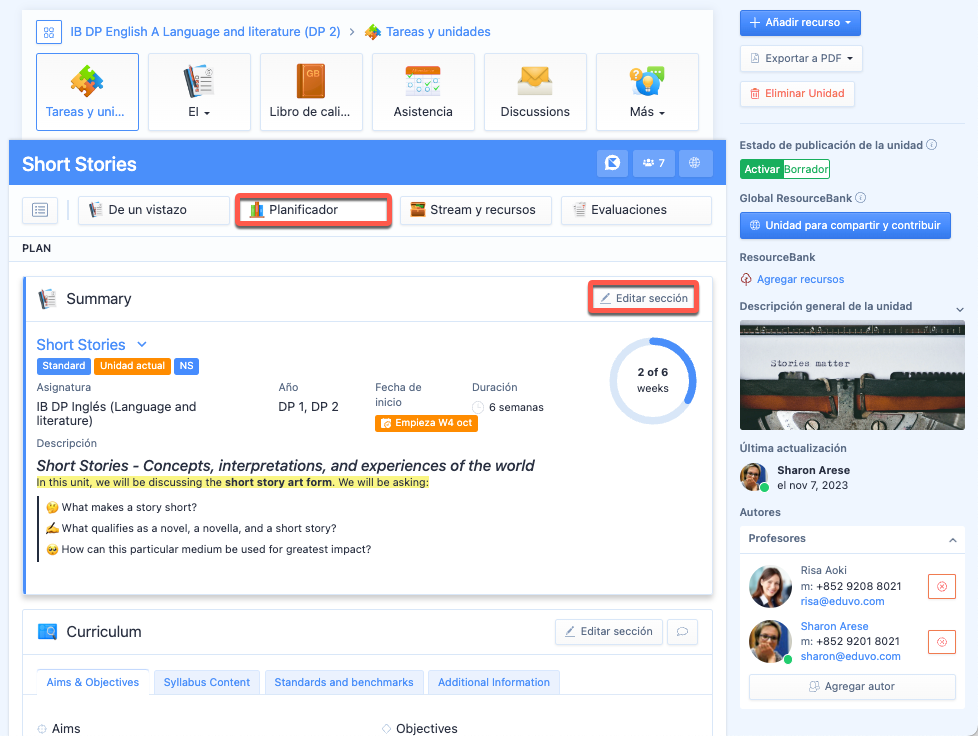
Task: Switch to the Syllabus Content tab
Action: 207,682
